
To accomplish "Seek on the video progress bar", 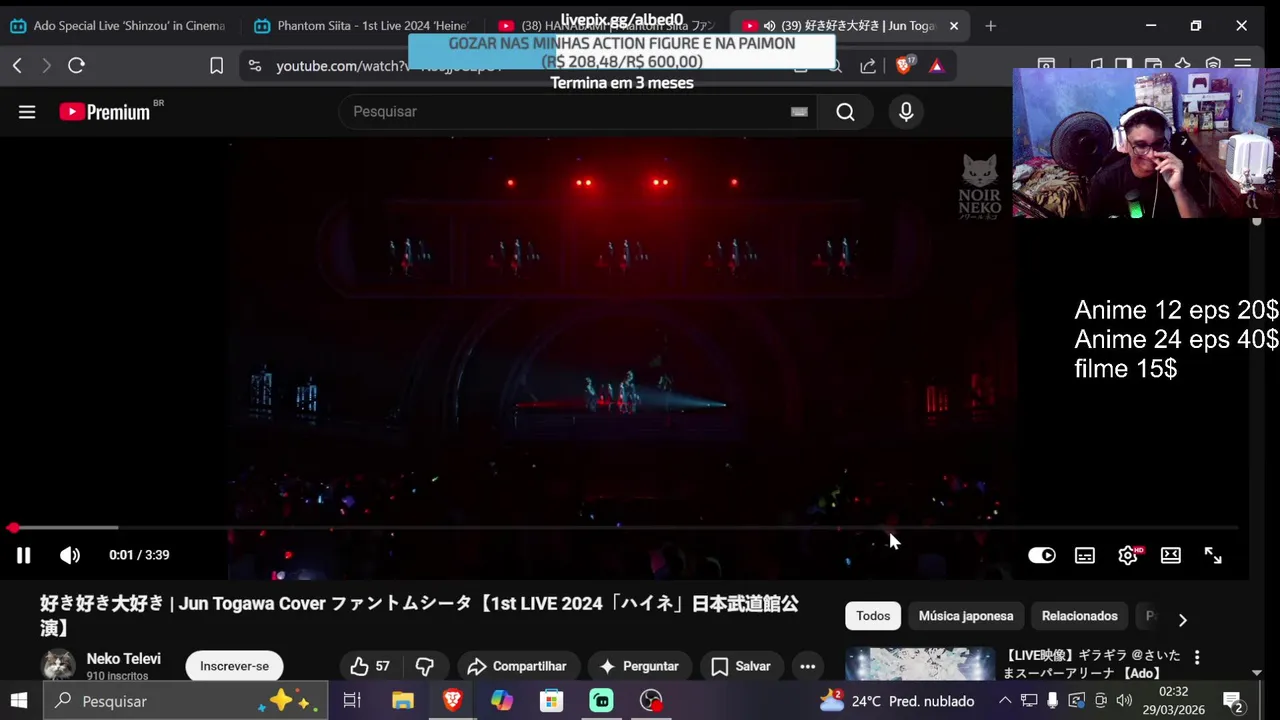I will coord(625,527).
